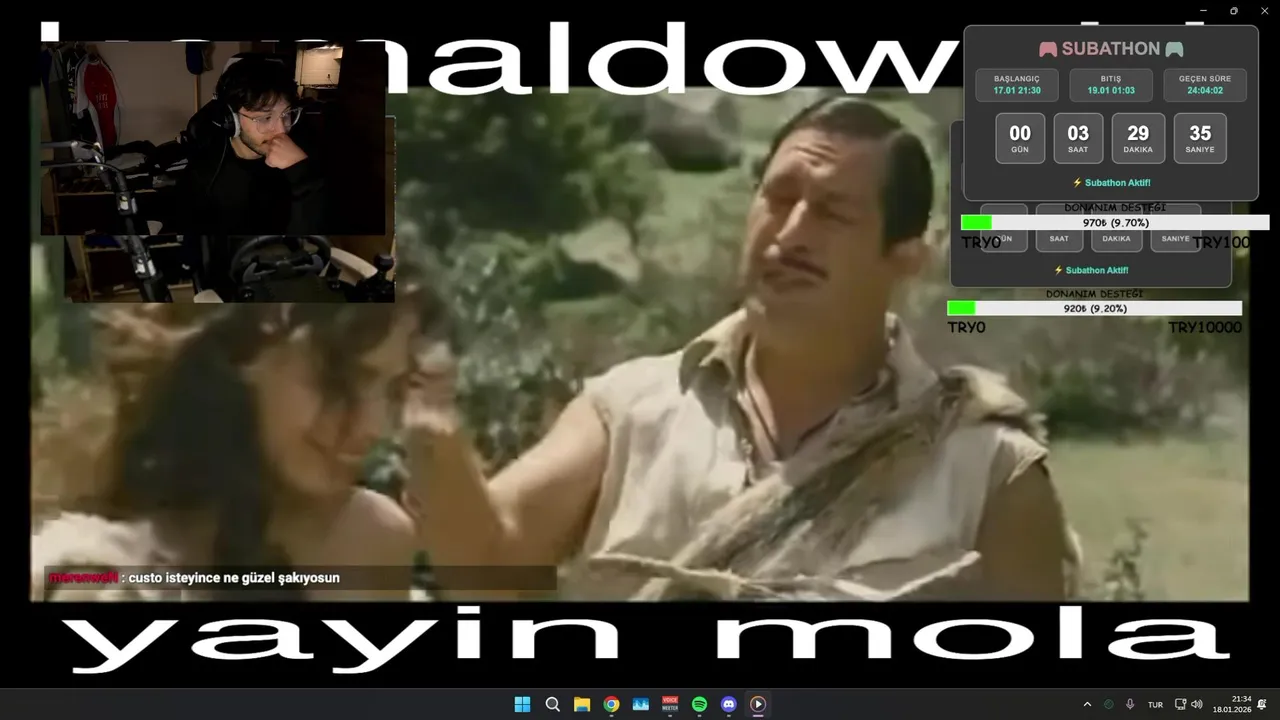The height and width of the screenshot is (720, 1280).
Task: Select the active media player taskbar icon
Action: pyautogui.click(x=758, y=704)
